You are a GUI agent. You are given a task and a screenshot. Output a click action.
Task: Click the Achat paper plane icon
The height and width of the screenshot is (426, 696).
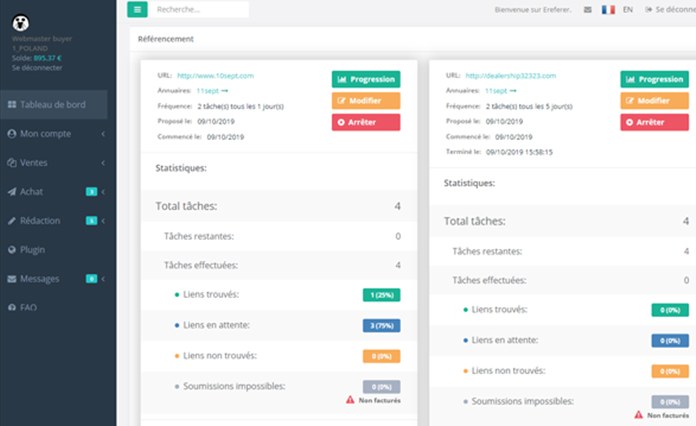(x=12, y=192)
